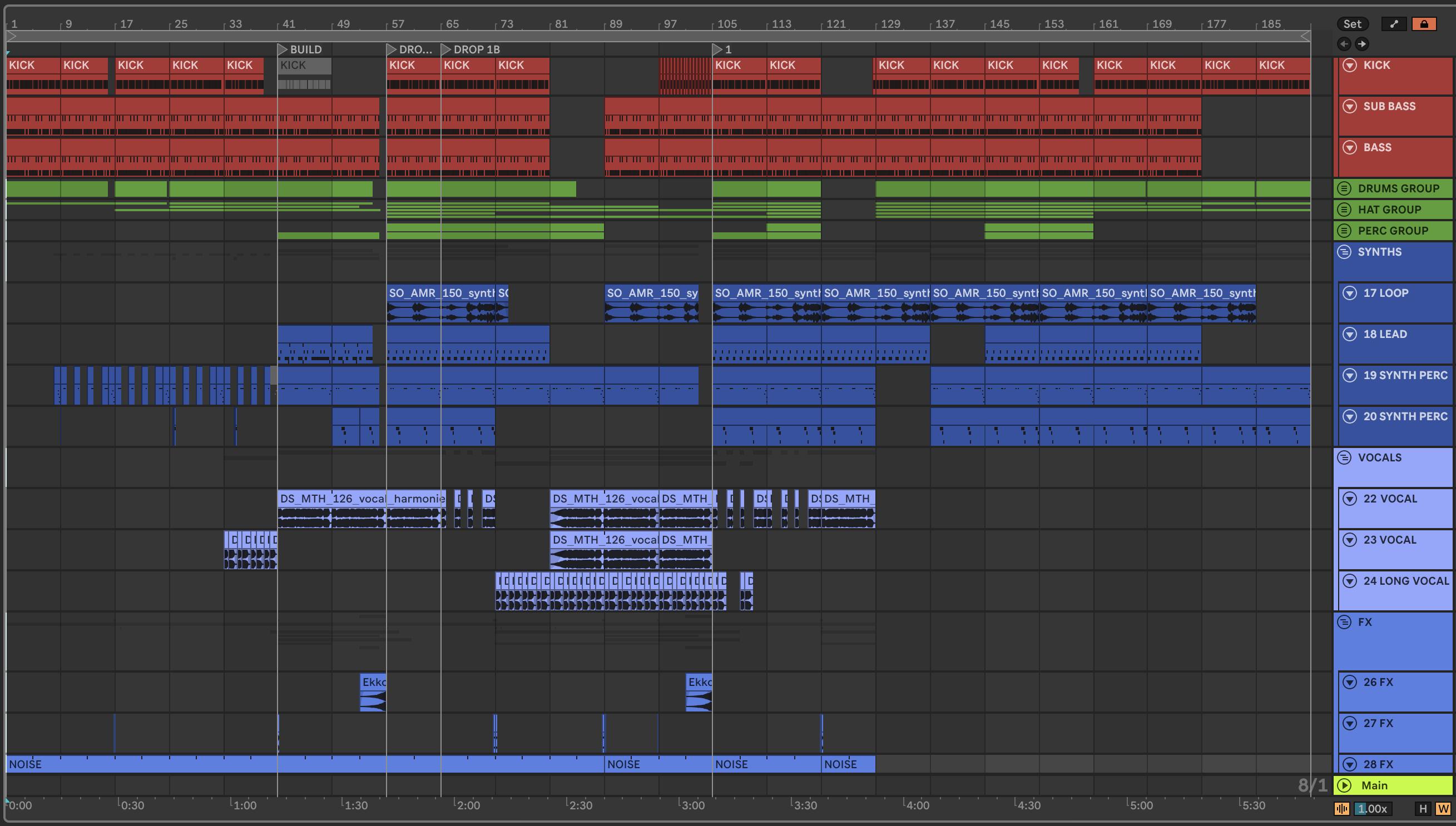Click the 1.00x zoom value field
Screen dimensions: 1456x826
point(1373,808)
